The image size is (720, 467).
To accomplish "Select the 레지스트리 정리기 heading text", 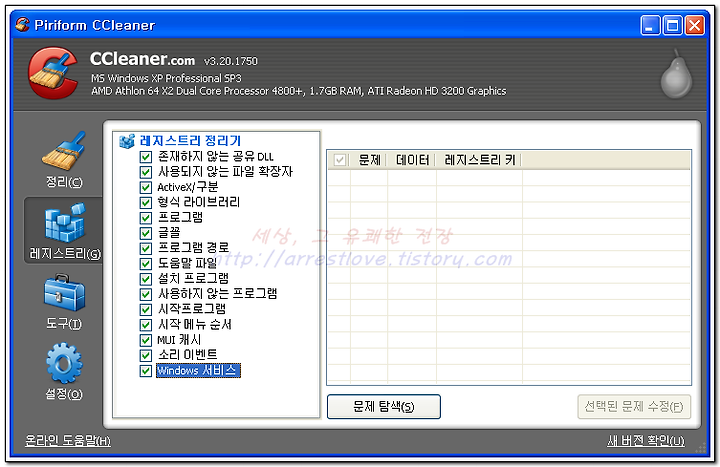I will pos(190,141).
